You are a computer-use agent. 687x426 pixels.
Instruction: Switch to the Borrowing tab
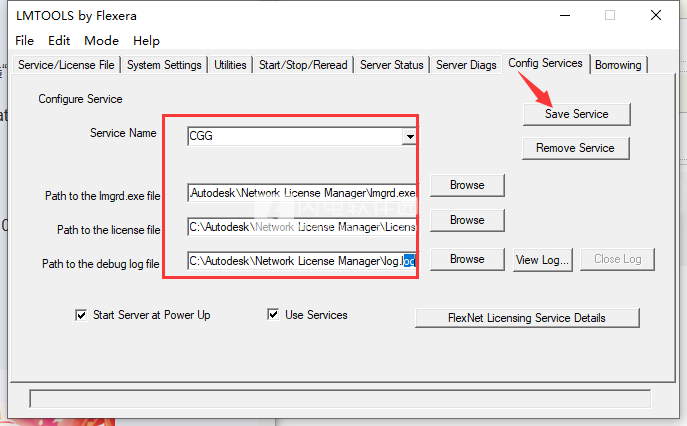(x=619, y=65)
